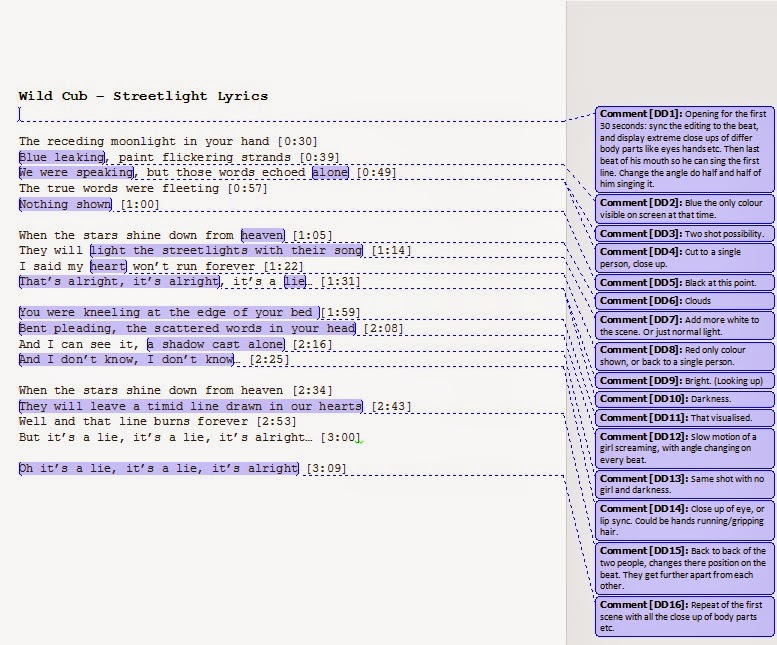Click line "They will leave a timid line"

point(190,407)
